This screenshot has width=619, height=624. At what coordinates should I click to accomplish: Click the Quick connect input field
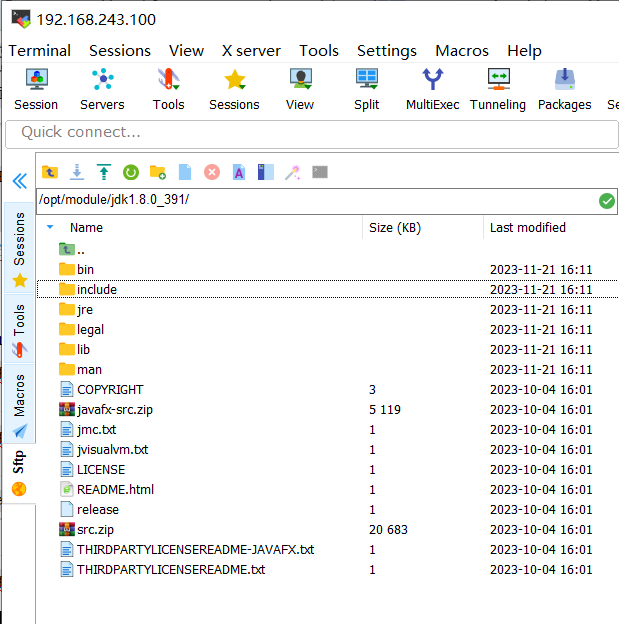[312, 133]
